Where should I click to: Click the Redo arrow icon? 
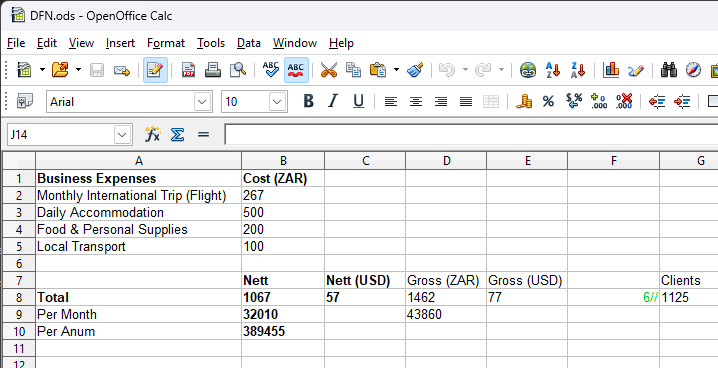coord(483,70)
